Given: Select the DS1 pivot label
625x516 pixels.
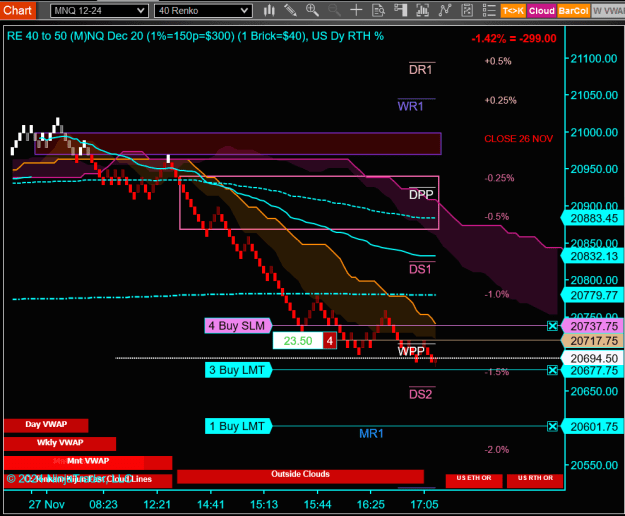Looking at the screenshot, I should click(x=421, y=270).
